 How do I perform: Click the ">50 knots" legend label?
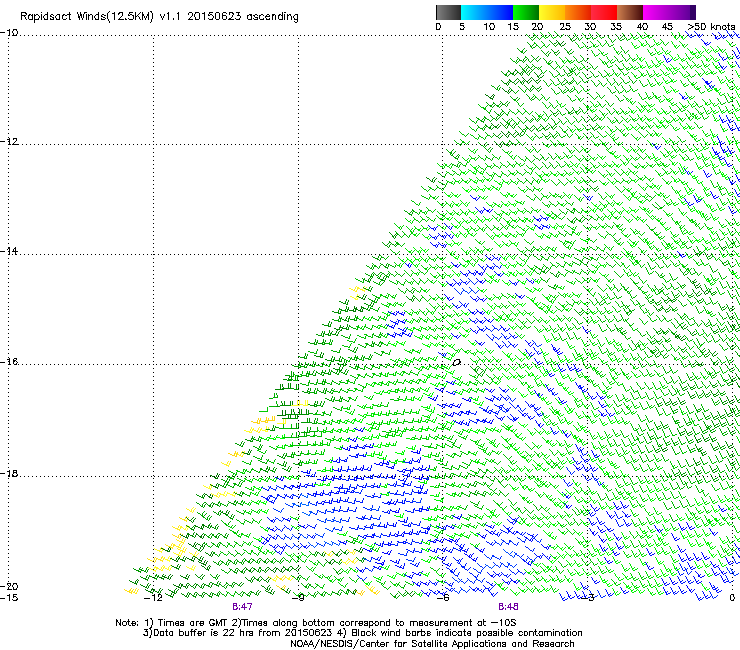coord(711,27)
